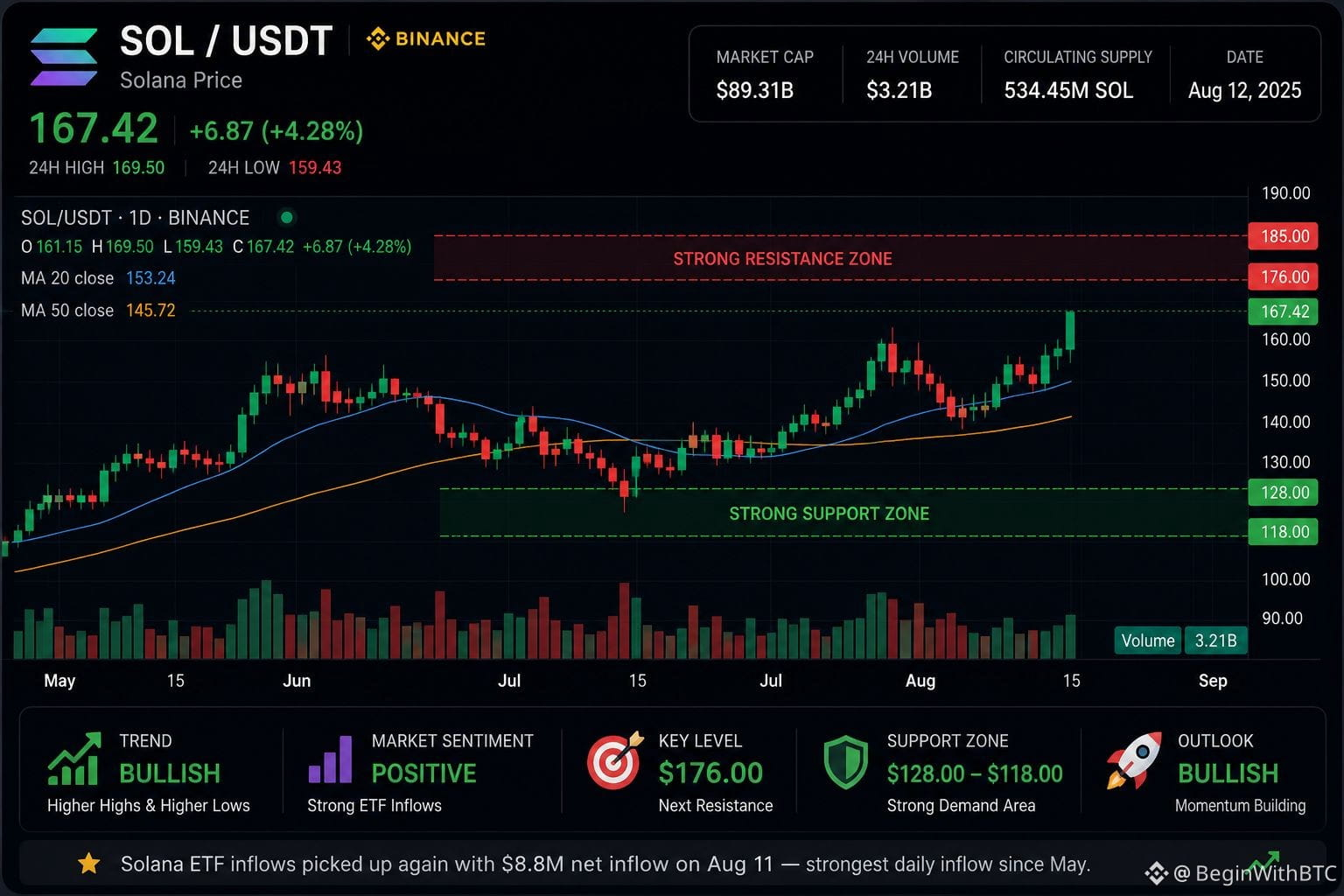Click the Market Cap $89.31B figure
The width and height of the screenshot is (1344, 896).
(x=755, y=90)
